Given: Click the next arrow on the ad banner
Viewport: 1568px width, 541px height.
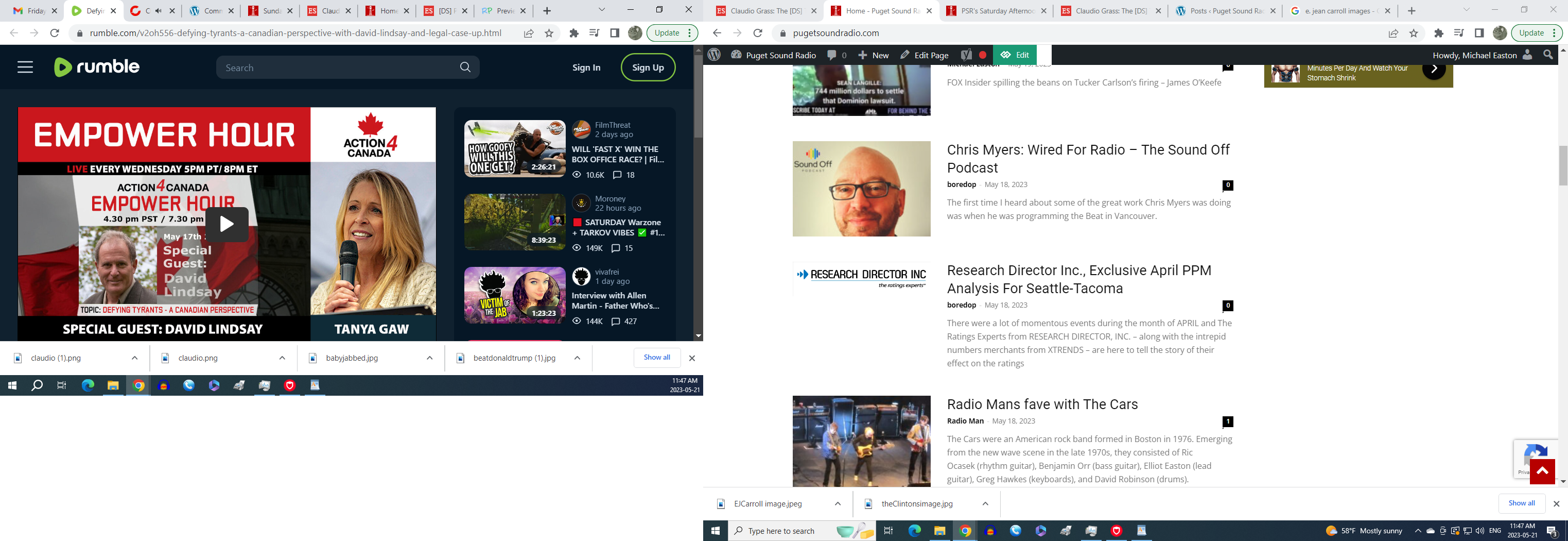Looking at the screenshot, I should coord(1433,69).
